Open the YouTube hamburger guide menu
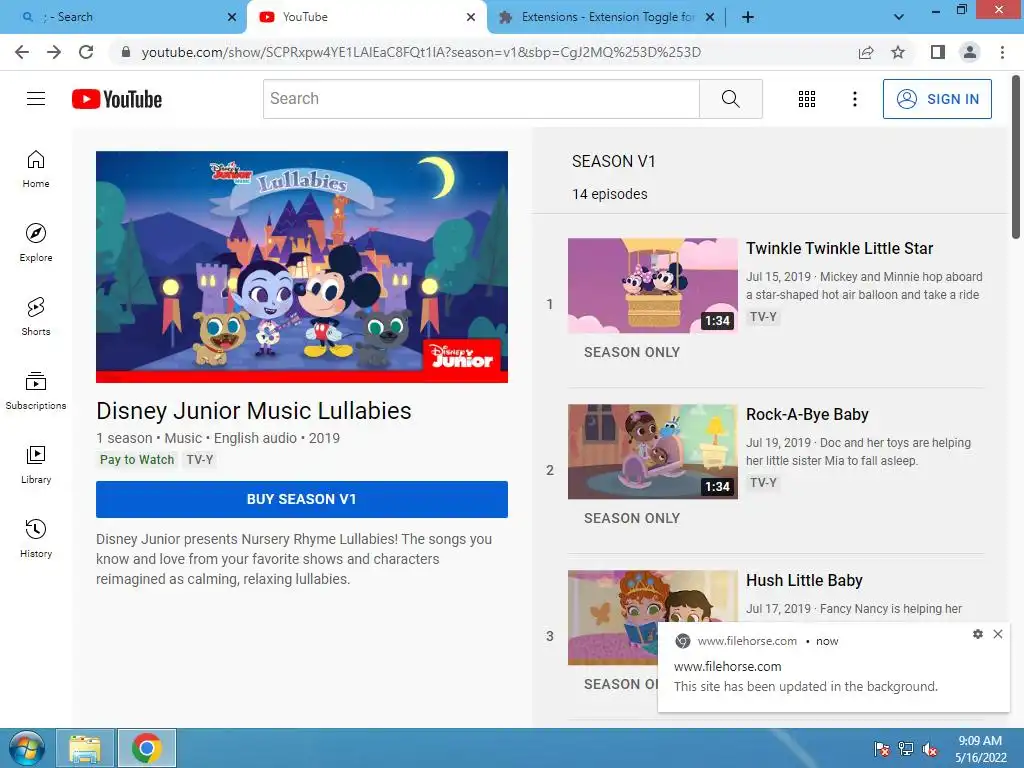Image resolution: width=1024 pixels, height=768 pixels. (x=36, y=99)
